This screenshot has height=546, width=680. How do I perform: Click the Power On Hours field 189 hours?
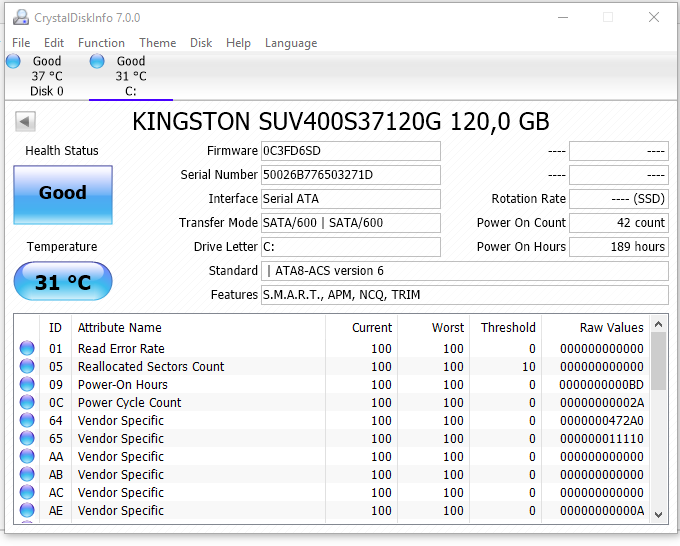click(619, 247)
